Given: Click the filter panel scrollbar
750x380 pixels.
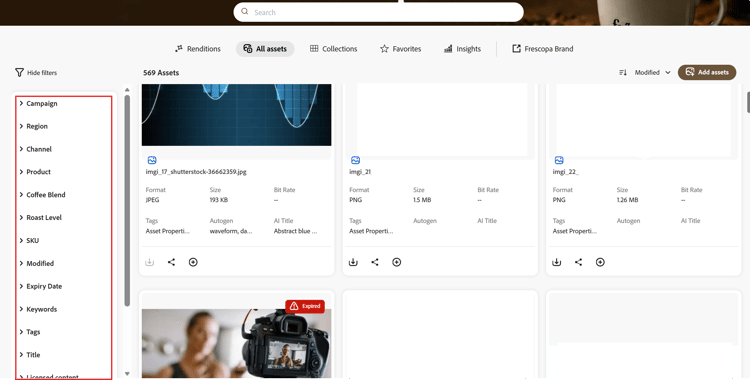Looking at the screenshot, I should click(127, 201).
